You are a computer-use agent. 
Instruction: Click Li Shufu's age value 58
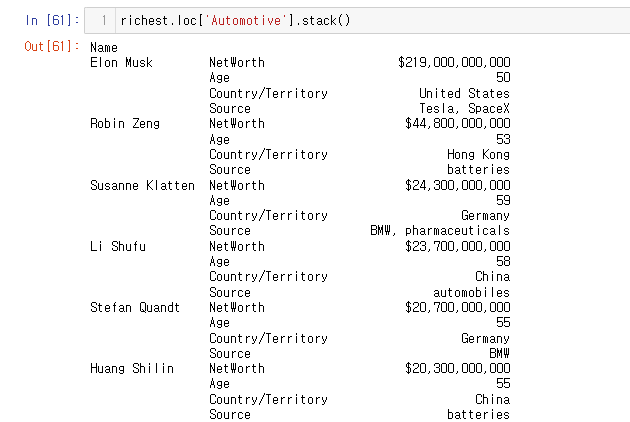[503, 261]
